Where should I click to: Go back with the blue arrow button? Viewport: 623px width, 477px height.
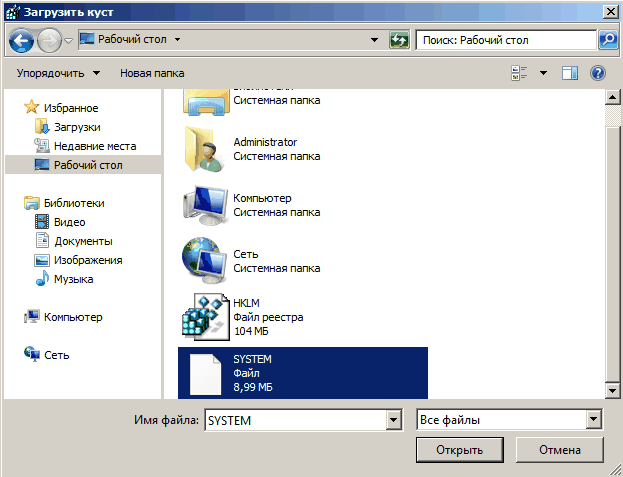click(21, 40)
